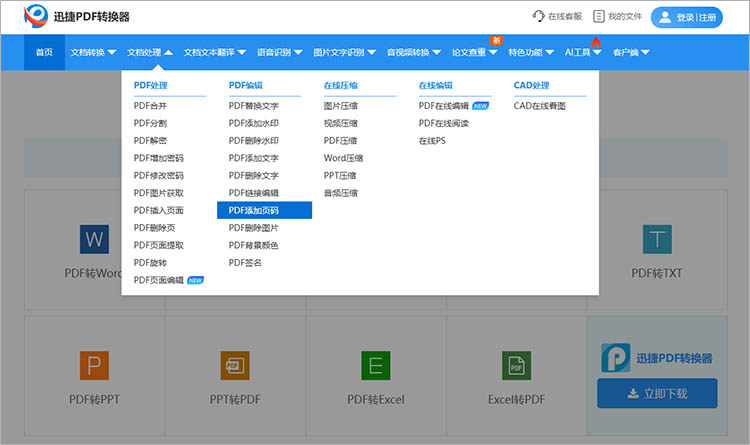The width and height of the screenshot is (750, 445).
Task: Choose PDF删除页 option
Action: (154, 228)
